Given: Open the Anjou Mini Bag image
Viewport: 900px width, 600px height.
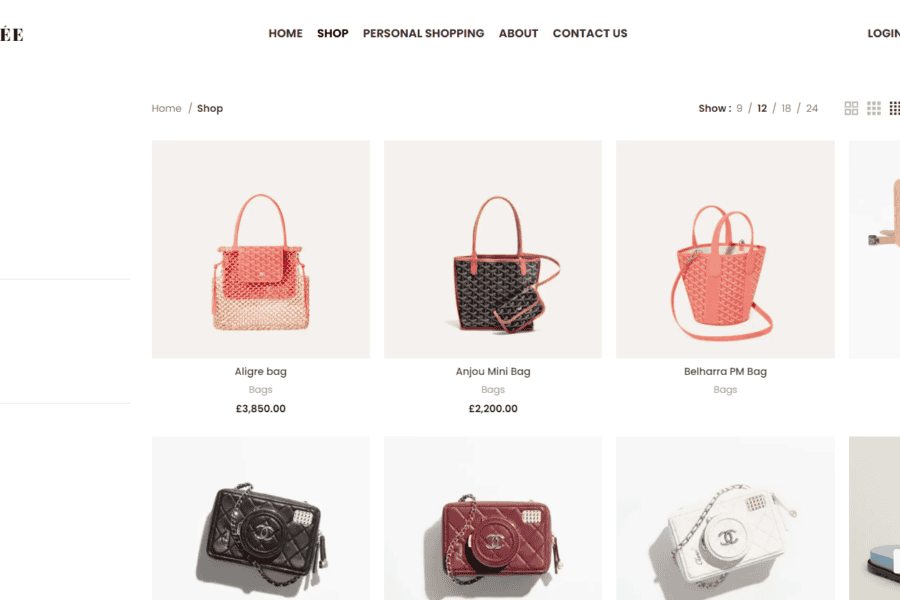Looking at the screenshot, I should [493, 249].
